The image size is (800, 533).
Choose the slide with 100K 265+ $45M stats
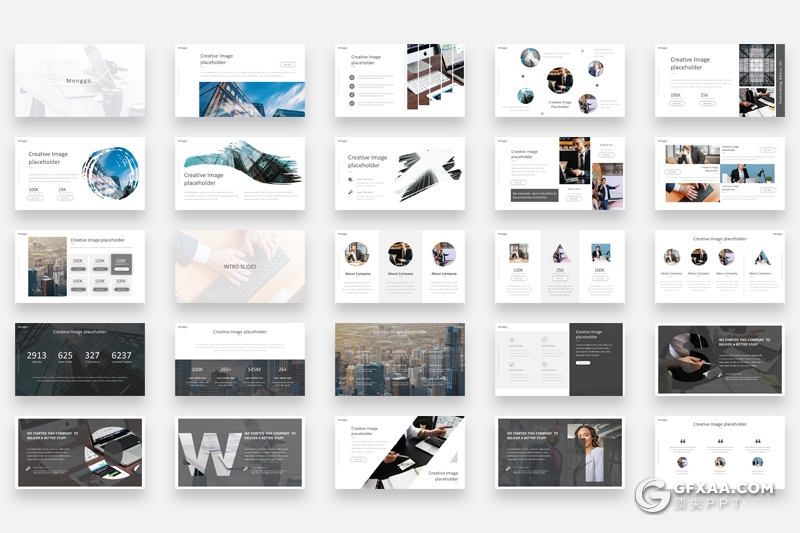(240, 359)
